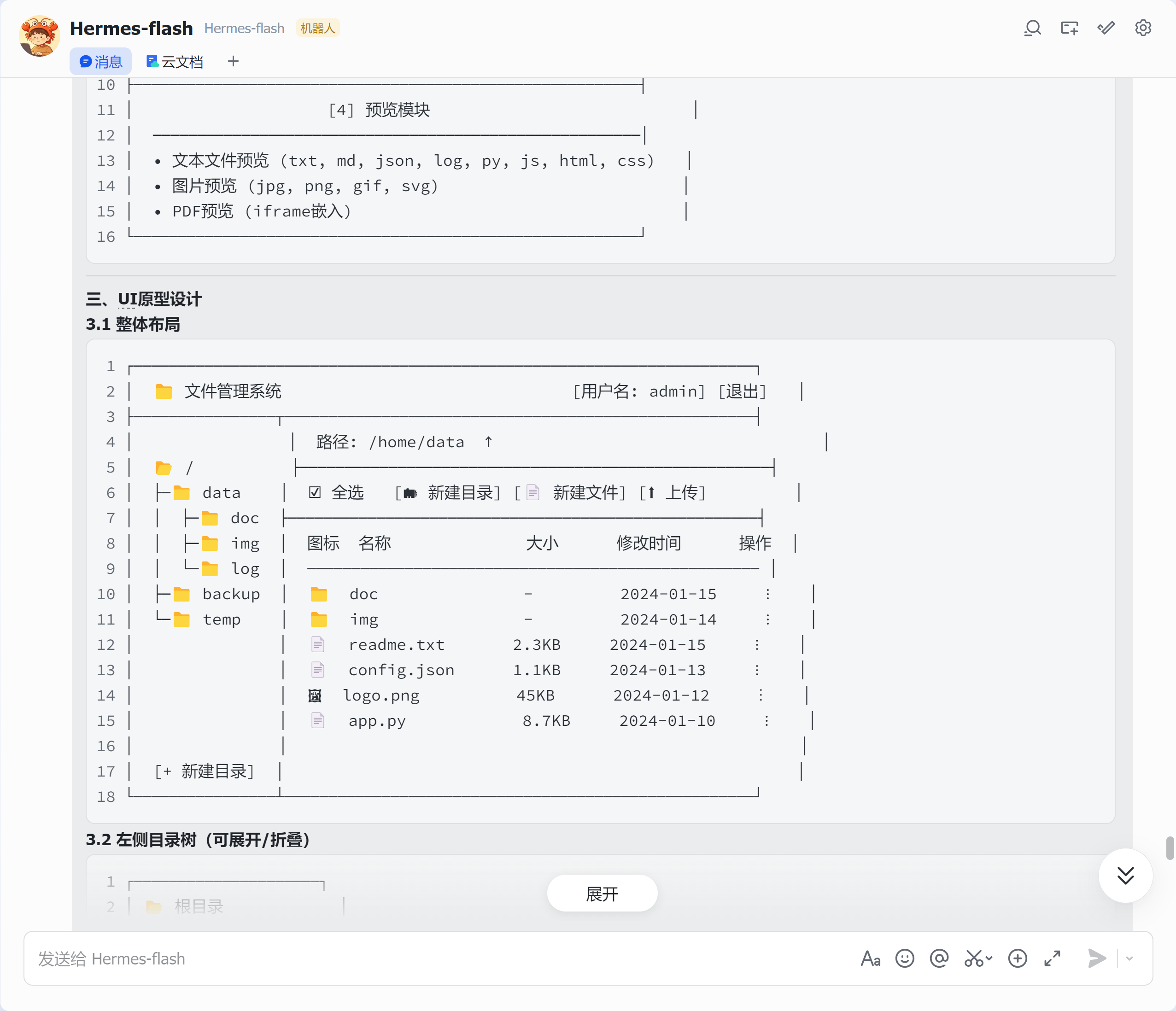Toggle text formatting Aa icon
The image size is (1176, 1011).
[x=870, y=958]
